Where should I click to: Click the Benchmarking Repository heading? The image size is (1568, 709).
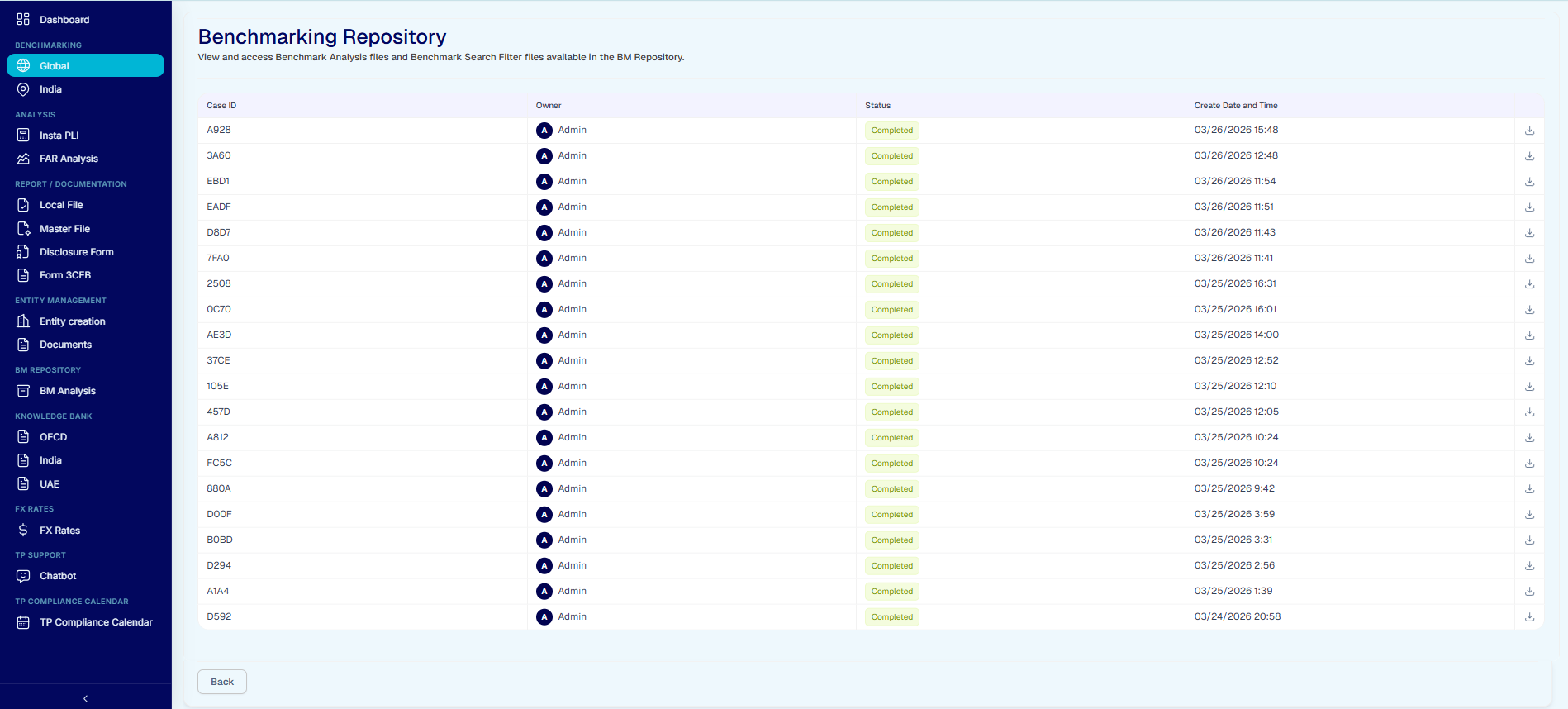pyautogui.click(x=322, y=36)
